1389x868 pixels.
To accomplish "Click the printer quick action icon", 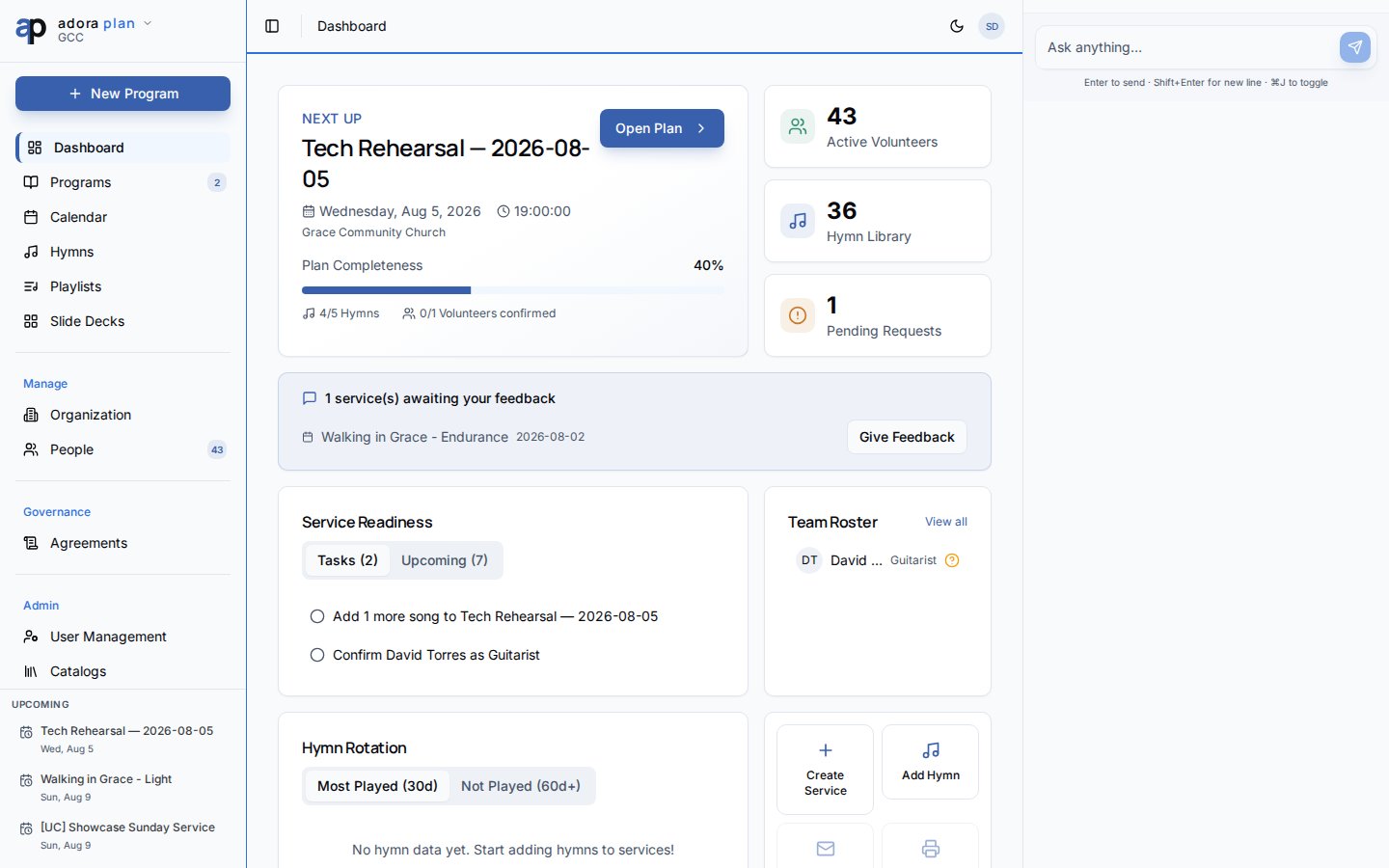I will pos(931,849).
